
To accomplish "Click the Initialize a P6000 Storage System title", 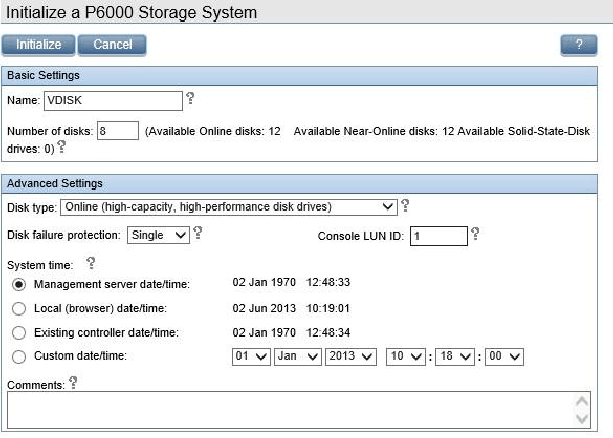I will [132, 13].
